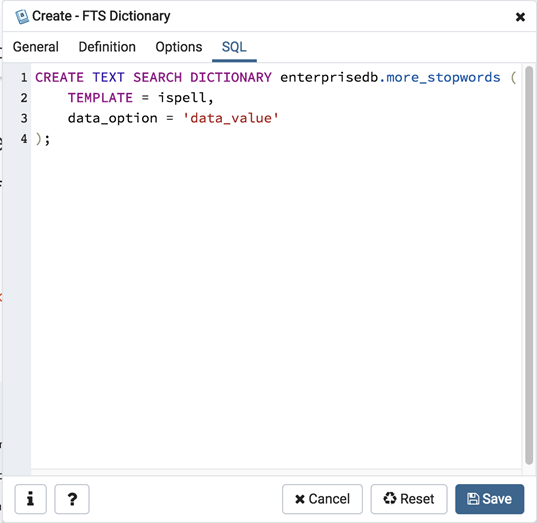Click the TEXT keyword in line 1
537x523 pixels.
click(109, 77)
